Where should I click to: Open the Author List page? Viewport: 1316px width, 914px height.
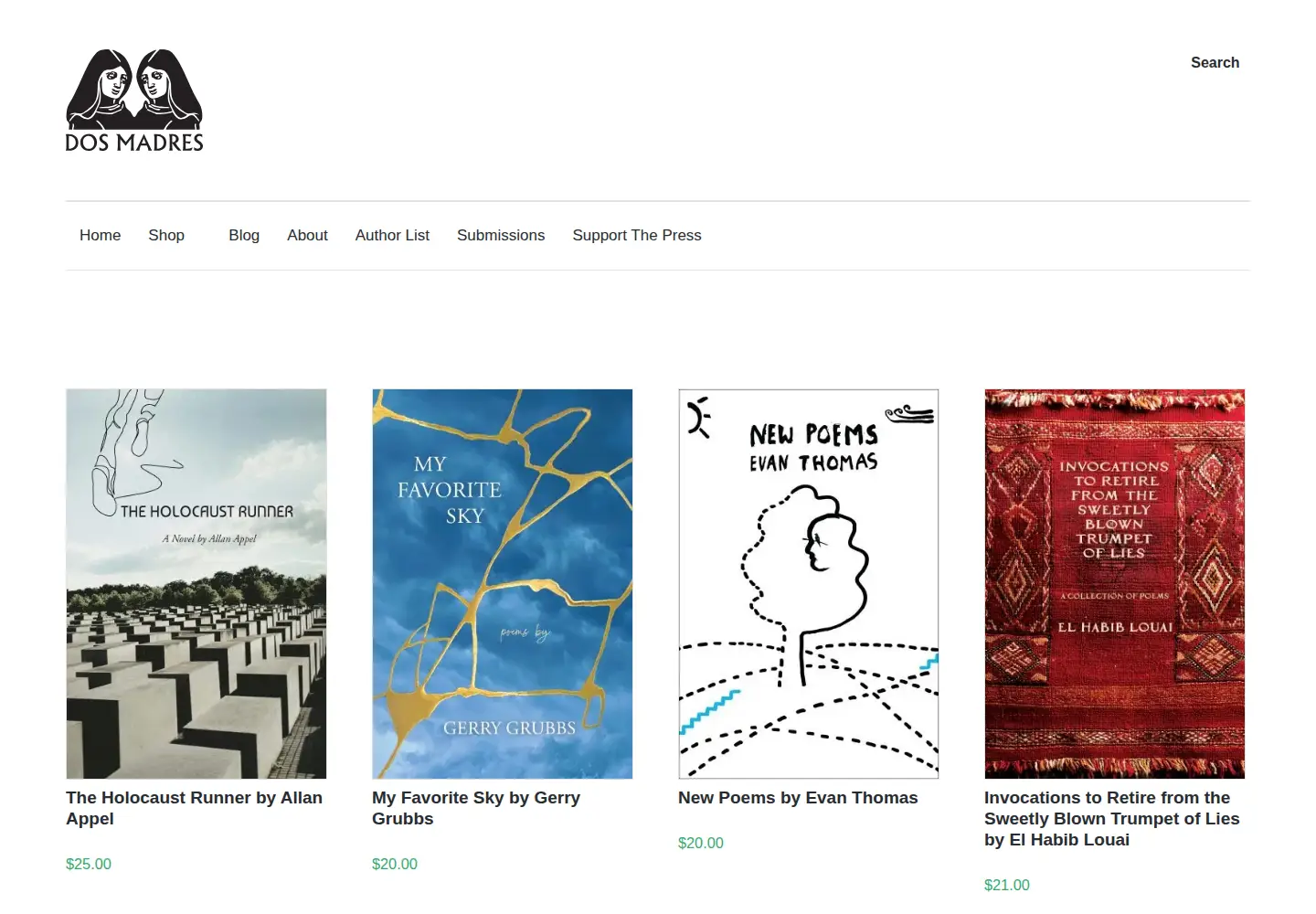[x=392, y=235]
